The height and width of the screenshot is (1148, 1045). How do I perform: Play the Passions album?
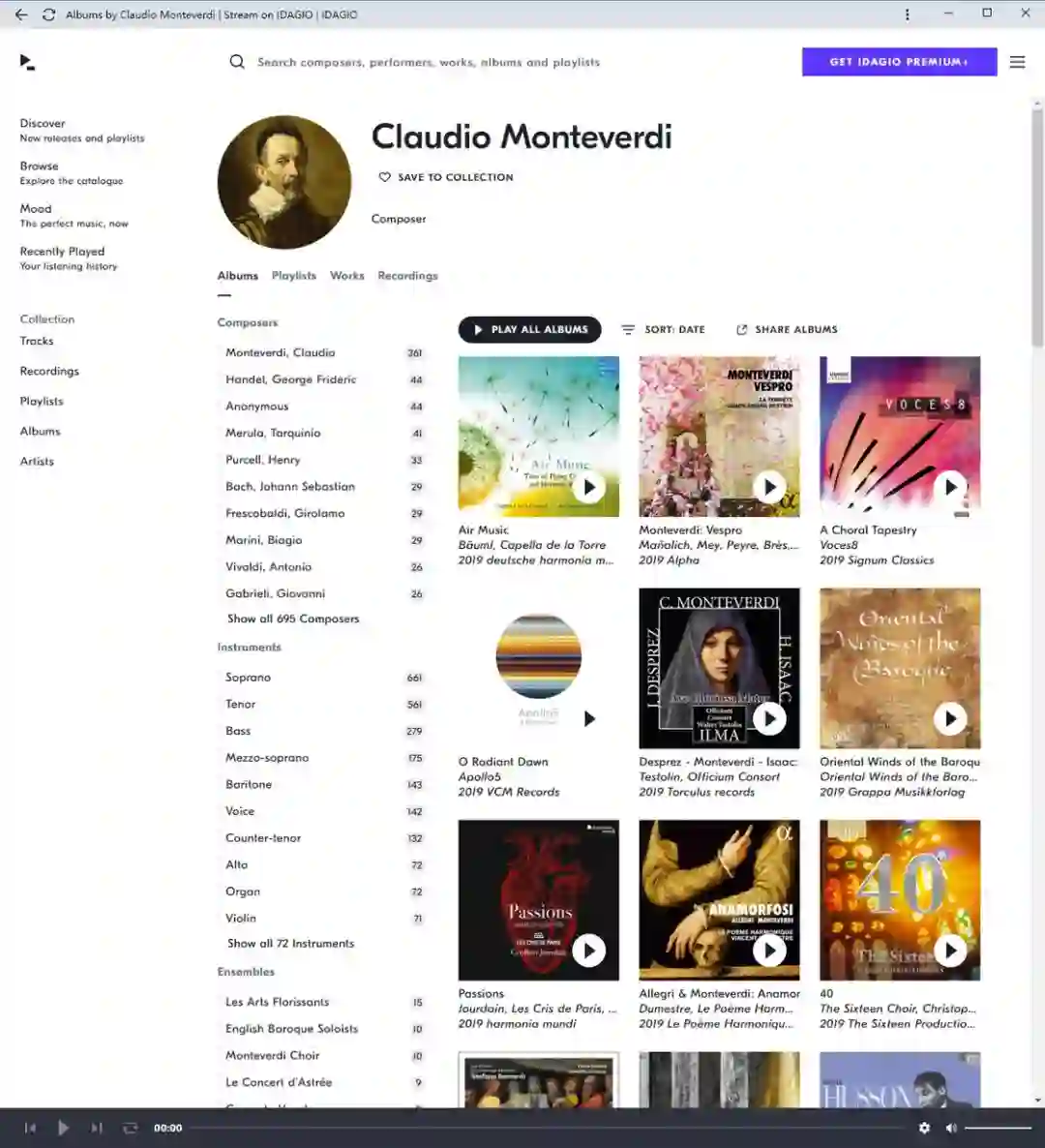589,951
